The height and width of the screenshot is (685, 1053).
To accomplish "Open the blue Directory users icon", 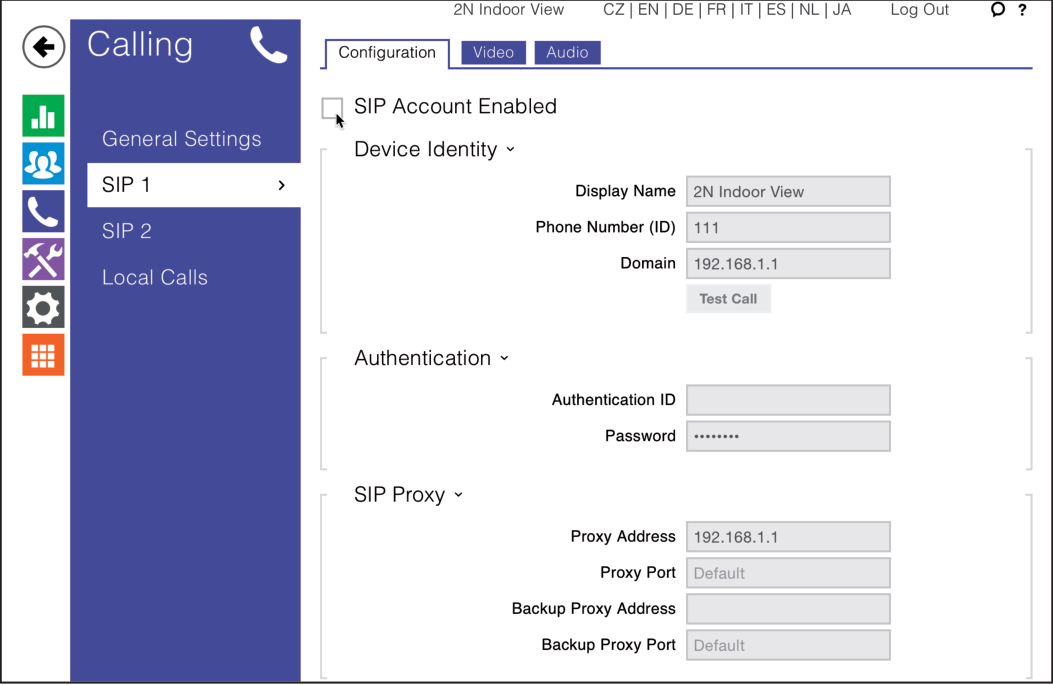I will point(43,164).
